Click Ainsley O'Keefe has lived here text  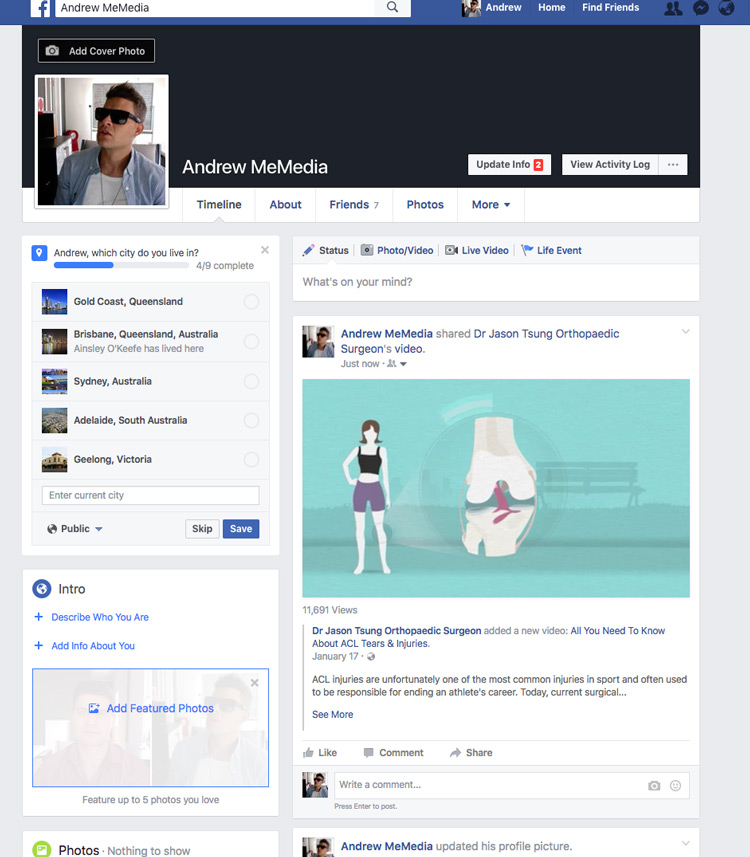click(x=139, y=349)
